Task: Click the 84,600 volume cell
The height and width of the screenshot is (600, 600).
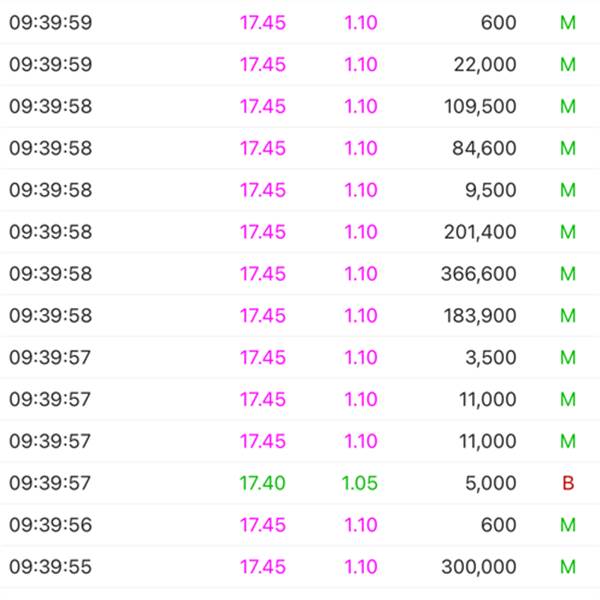Action: pos(481,149)
